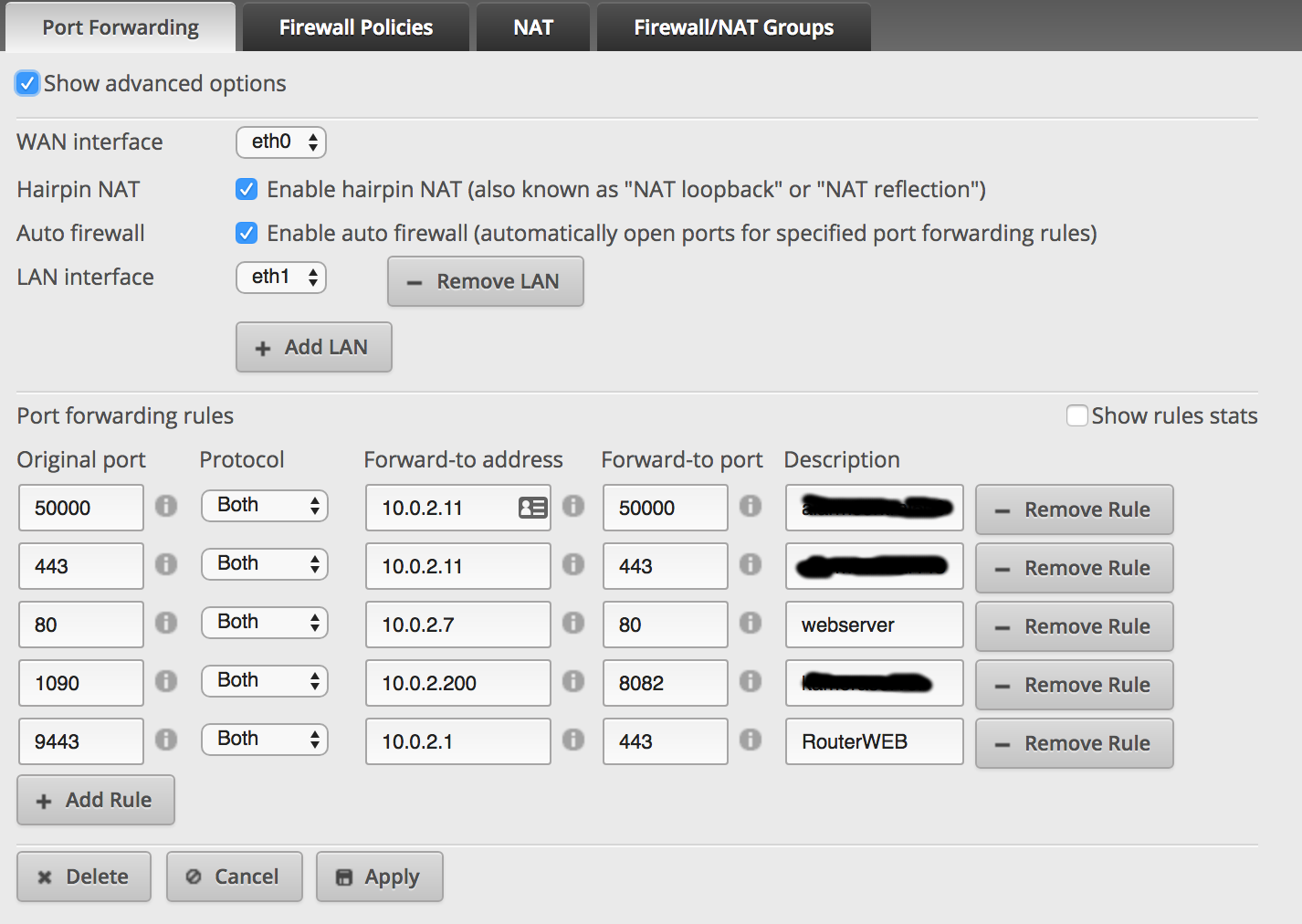Screen dimensions: 1302x924
Task: Click info icon beside forward-to address 10.0.2.7
Action: click(x=573, y=623)
